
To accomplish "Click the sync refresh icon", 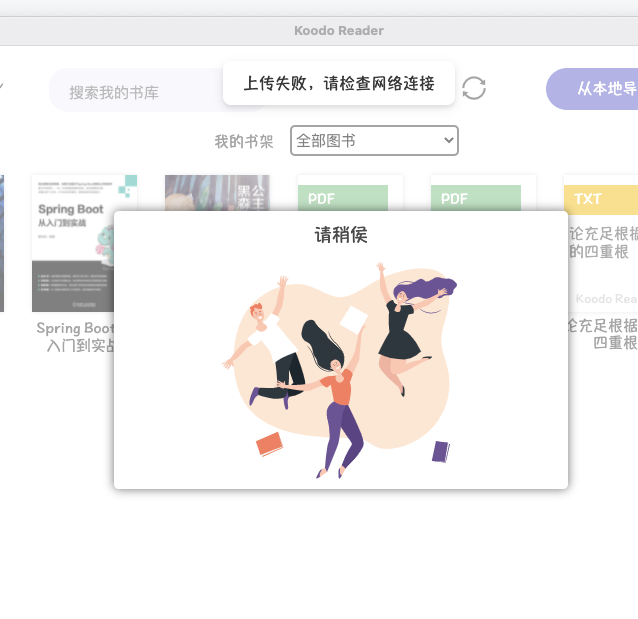I will pos(474,88).
